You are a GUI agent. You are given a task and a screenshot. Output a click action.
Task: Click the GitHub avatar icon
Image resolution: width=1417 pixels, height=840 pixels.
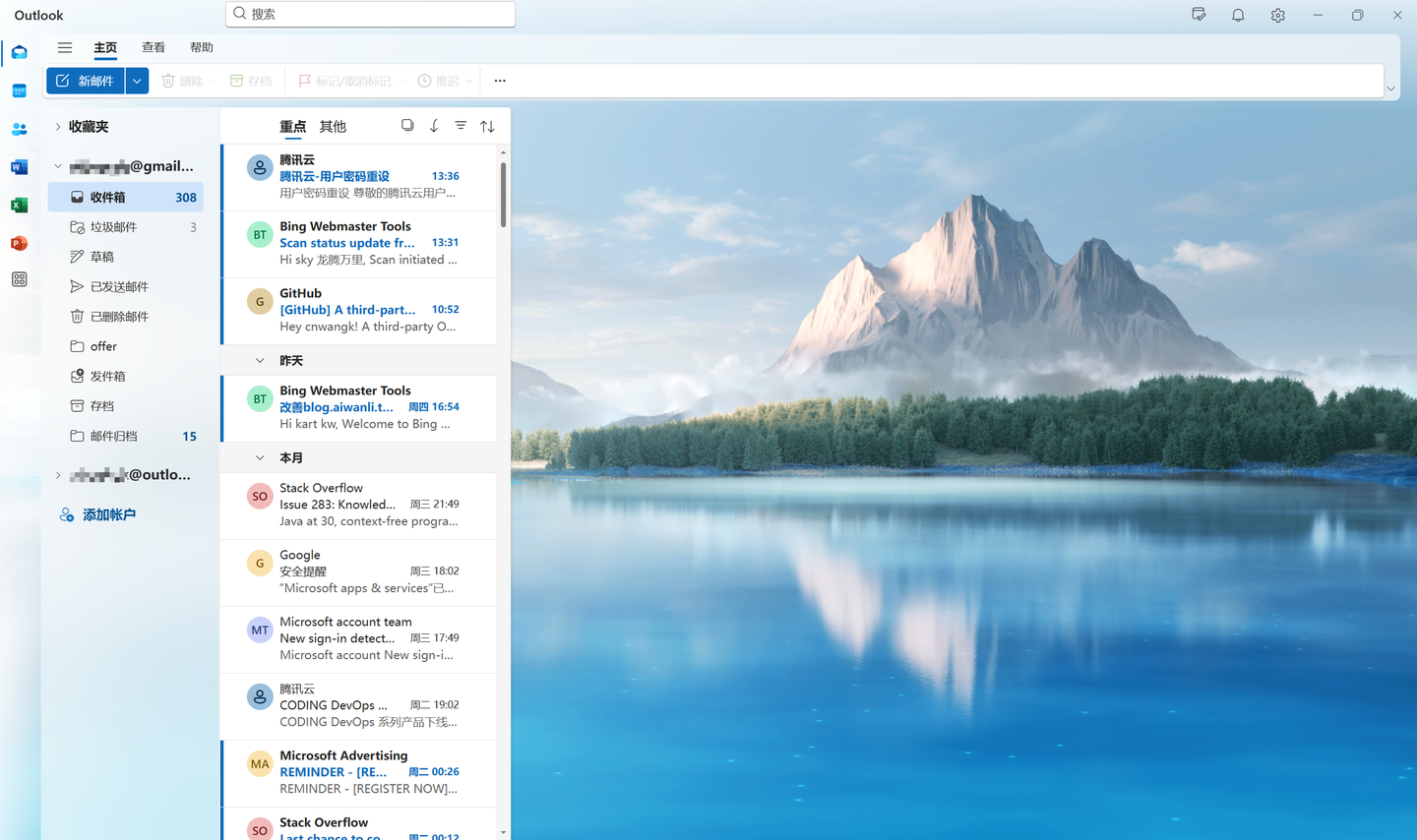pos(260,302)
